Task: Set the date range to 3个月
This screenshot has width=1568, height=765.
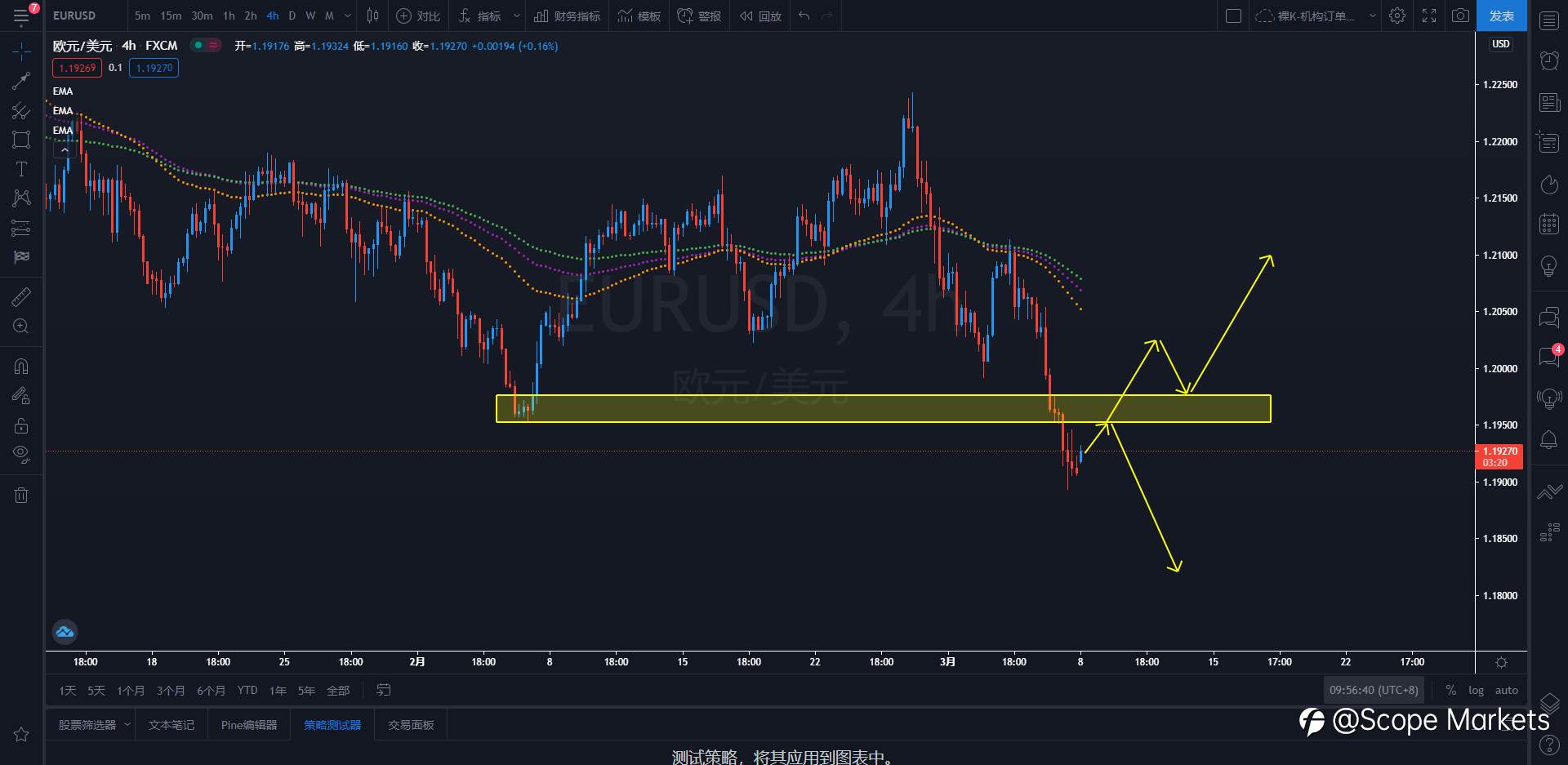Action: tap(171, 691)
